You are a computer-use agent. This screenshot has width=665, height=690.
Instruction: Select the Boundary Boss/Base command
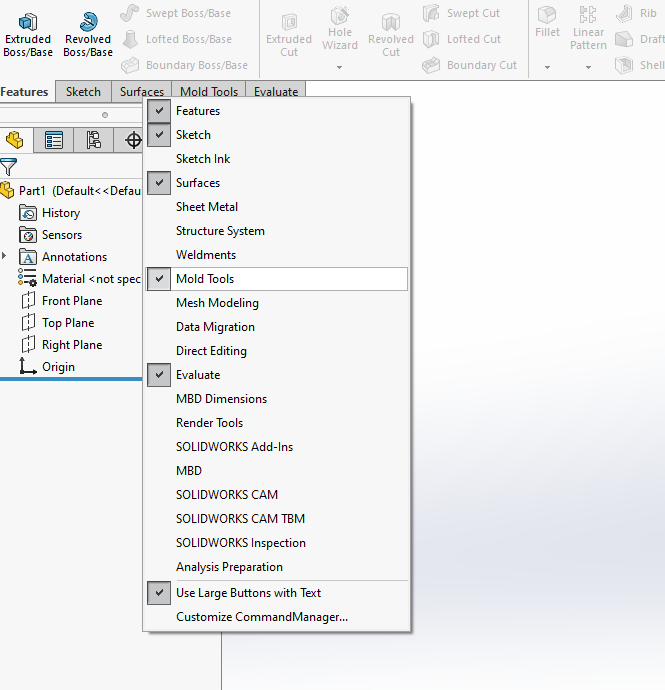click(185, 65)
